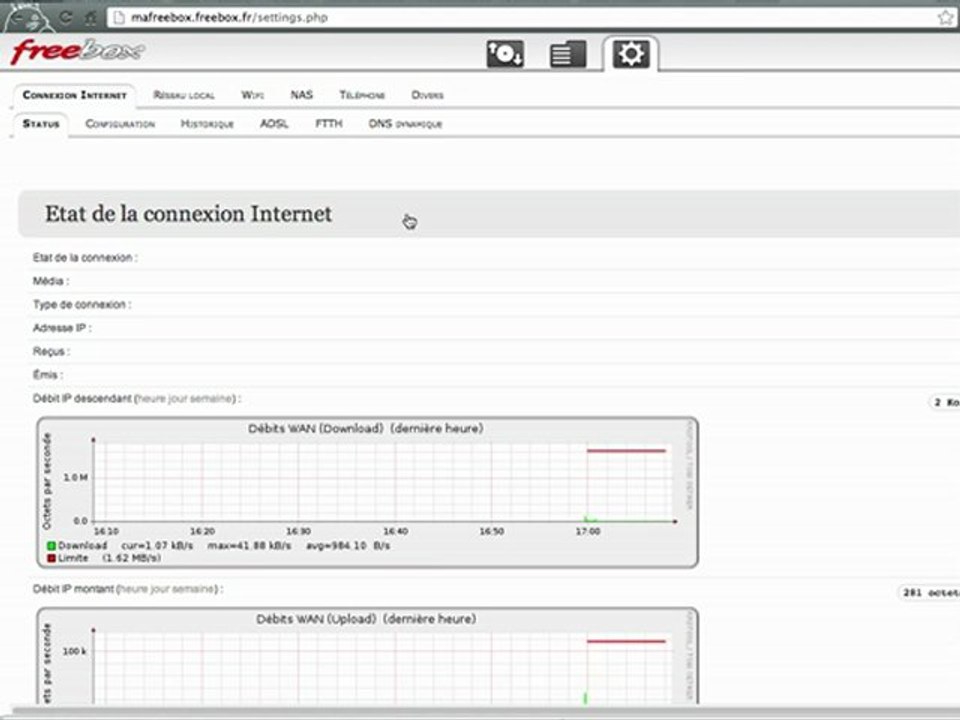Click the '16:10' label on download graph

pyautogui.click(x=106, y=531)
